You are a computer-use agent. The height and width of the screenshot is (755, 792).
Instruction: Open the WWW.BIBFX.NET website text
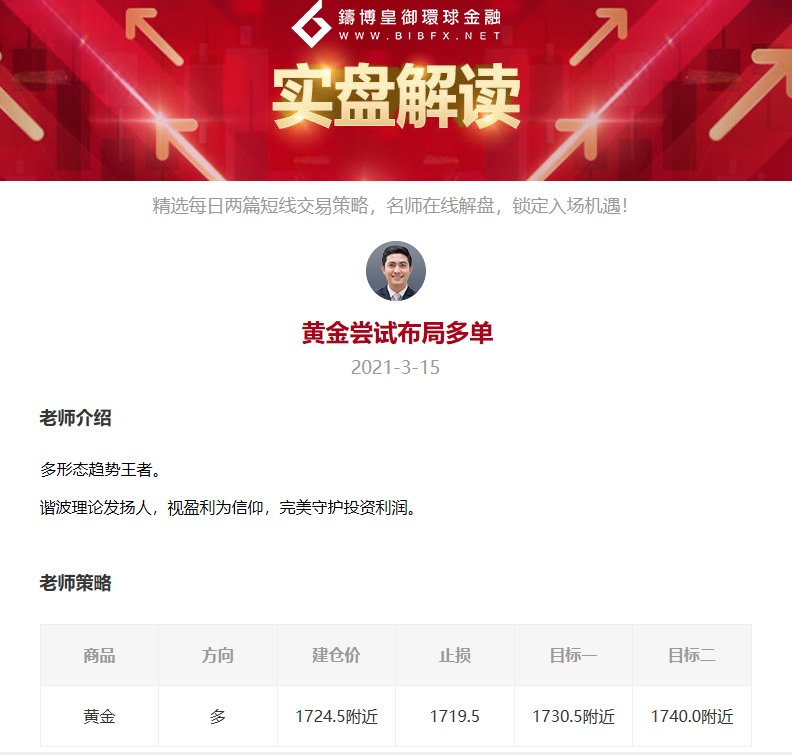click(420, 36)
